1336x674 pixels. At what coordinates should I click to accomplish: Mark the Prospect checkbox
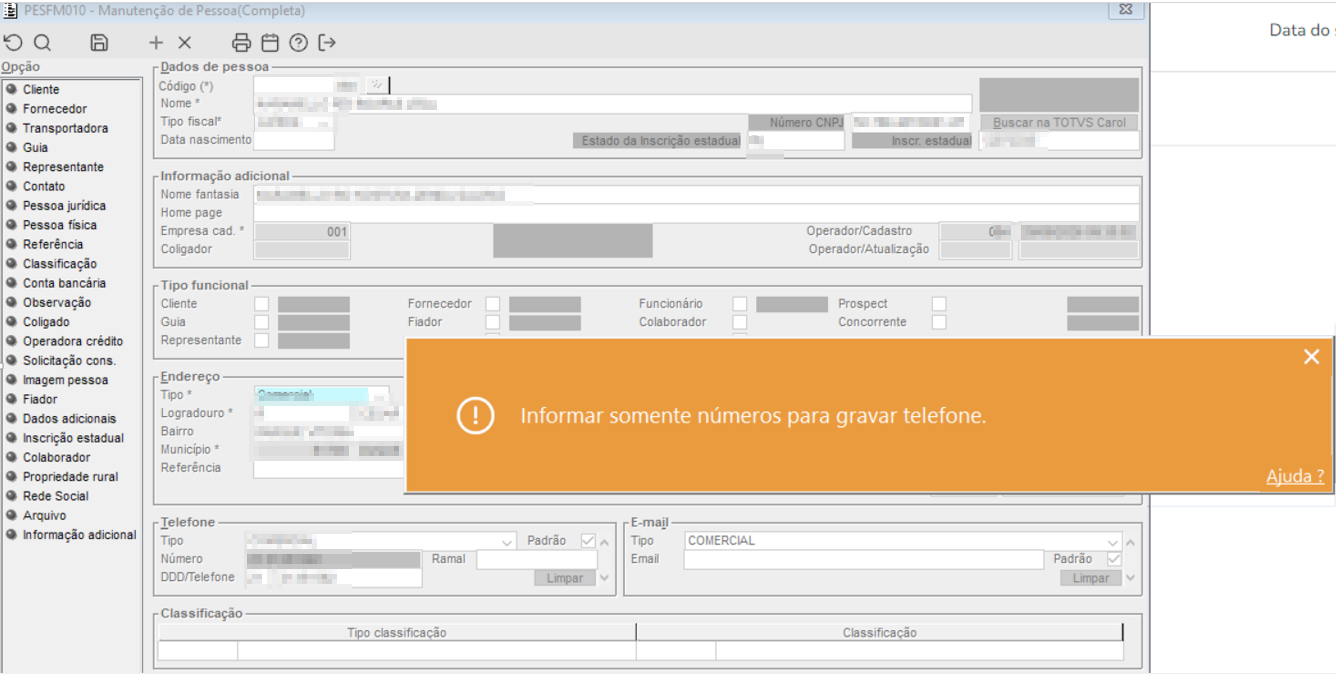click(x=939, y=304)
